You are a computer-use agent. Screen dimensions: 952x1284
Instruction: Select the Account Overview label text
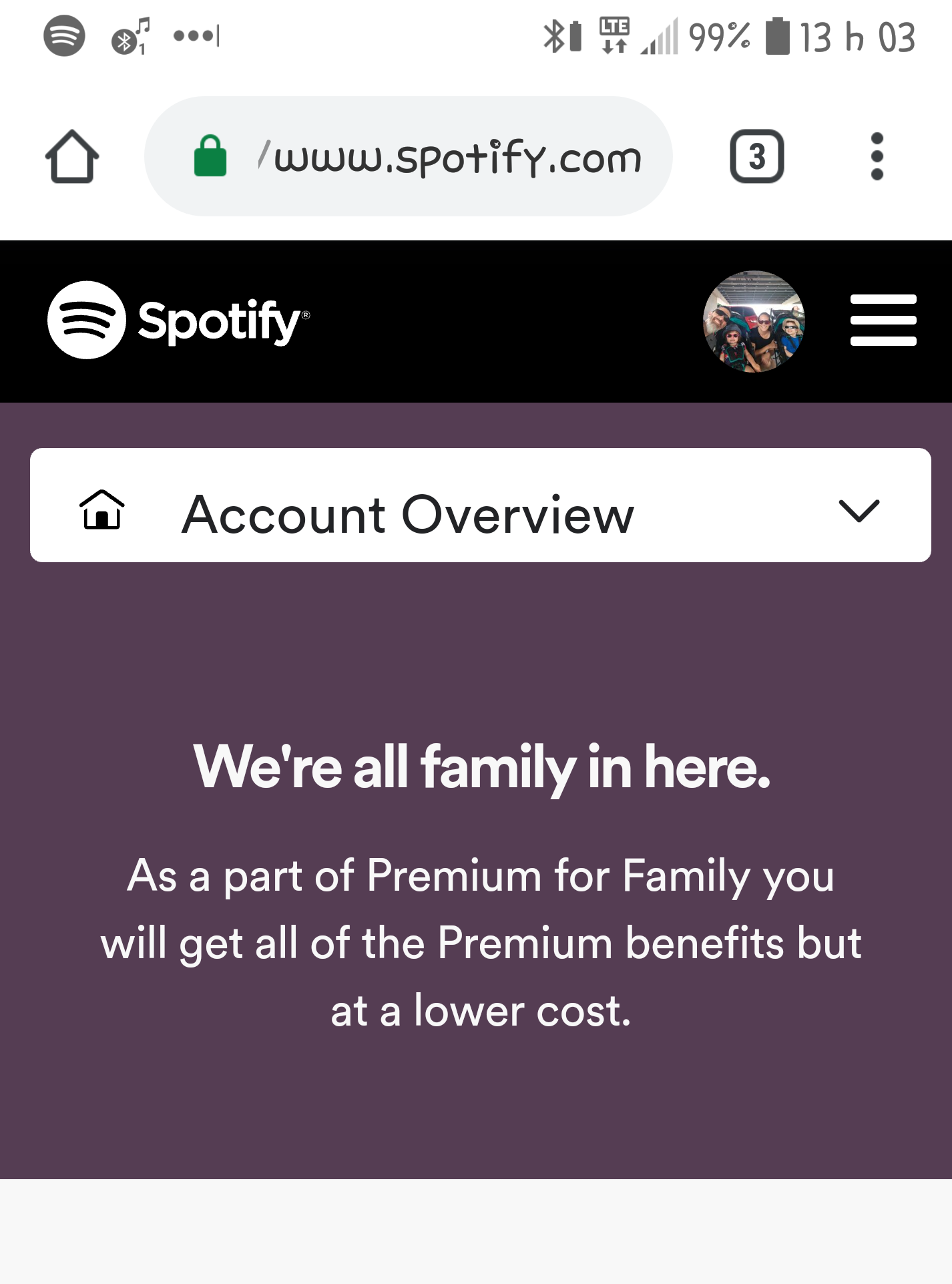[x=409, y=514]
